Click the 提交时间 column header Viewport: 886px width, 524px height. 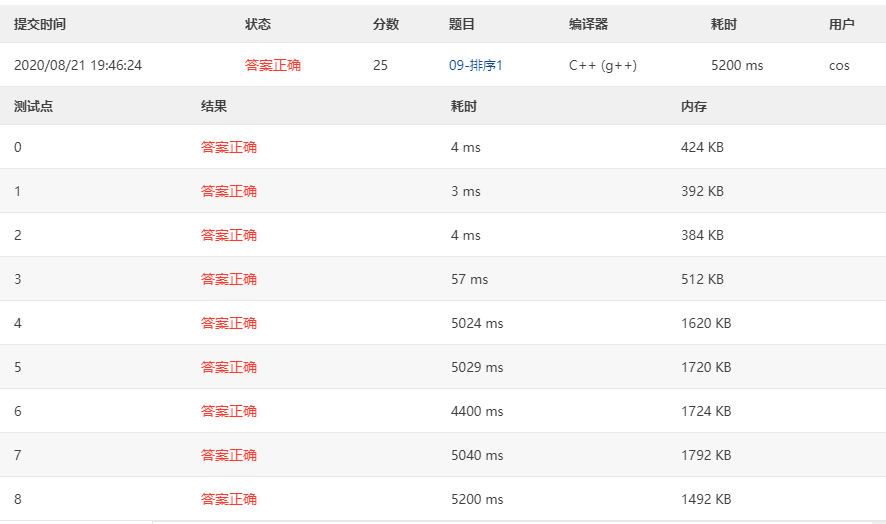point(40,24)
